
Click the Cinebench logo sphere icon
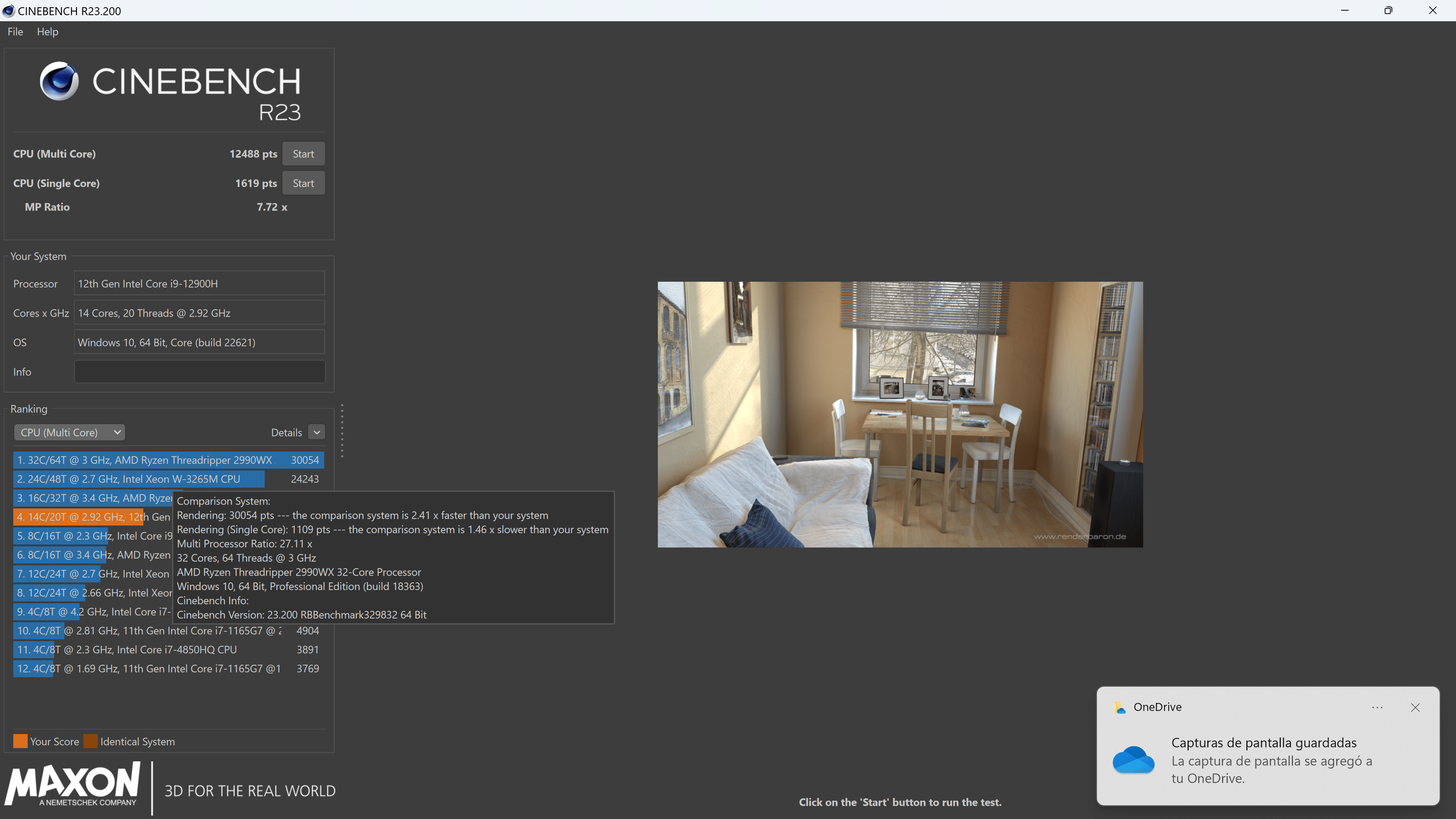(x=59, y=81)
